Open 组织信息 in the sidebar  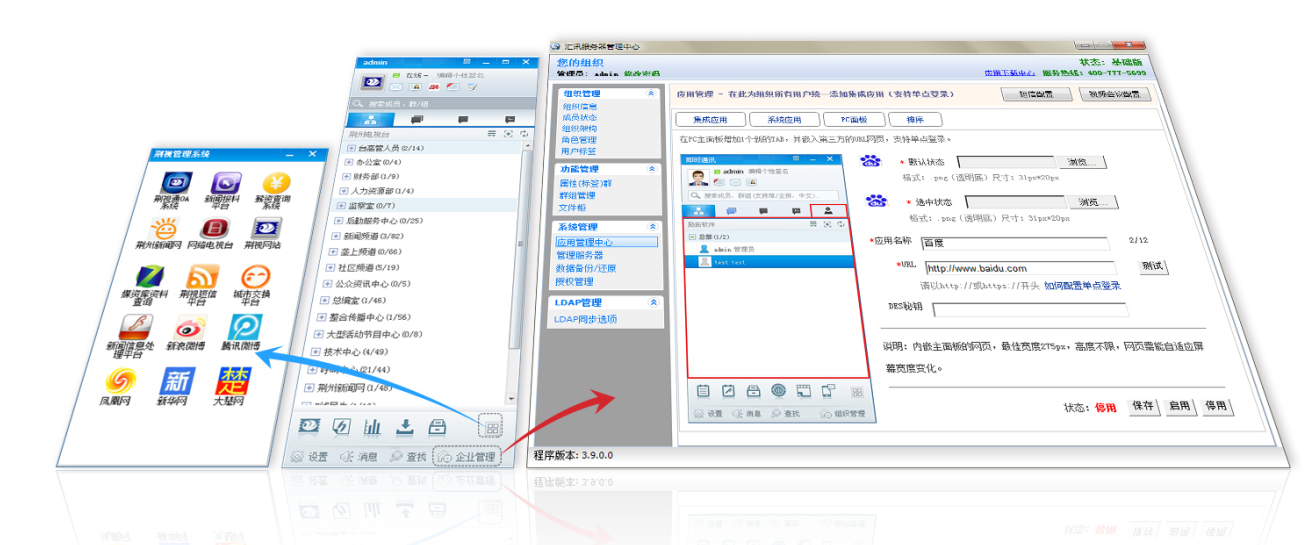(580, 107)
